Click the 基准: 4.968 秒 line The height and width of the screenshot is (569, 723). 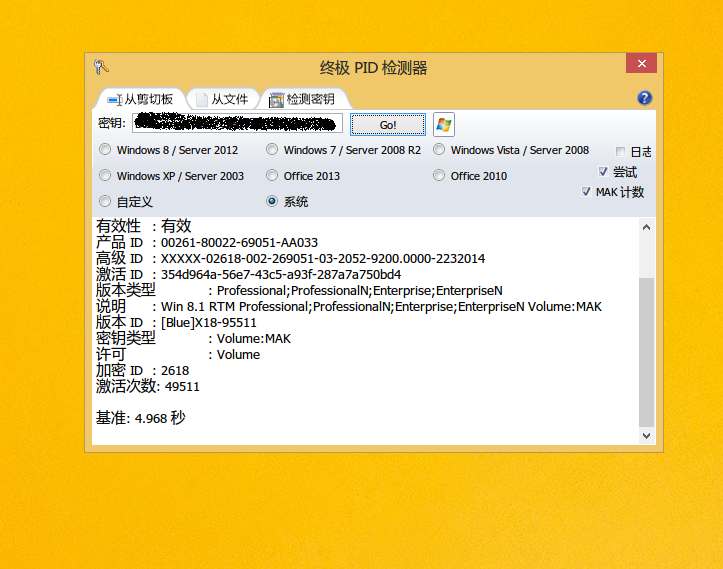(x=140, y=418)
